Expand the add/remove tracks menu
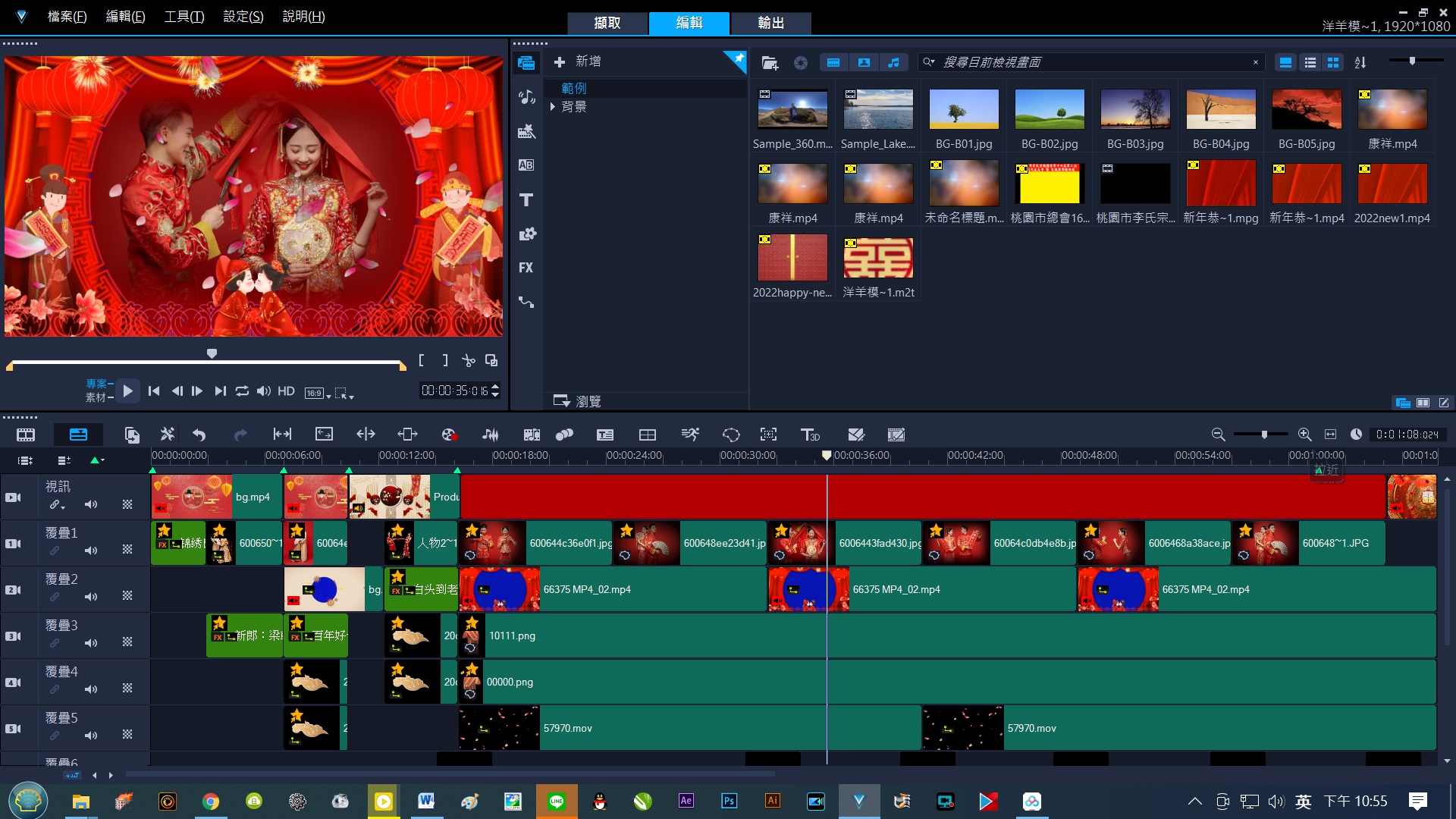This screenshot has width=1456, height=819. coord(64,460)
